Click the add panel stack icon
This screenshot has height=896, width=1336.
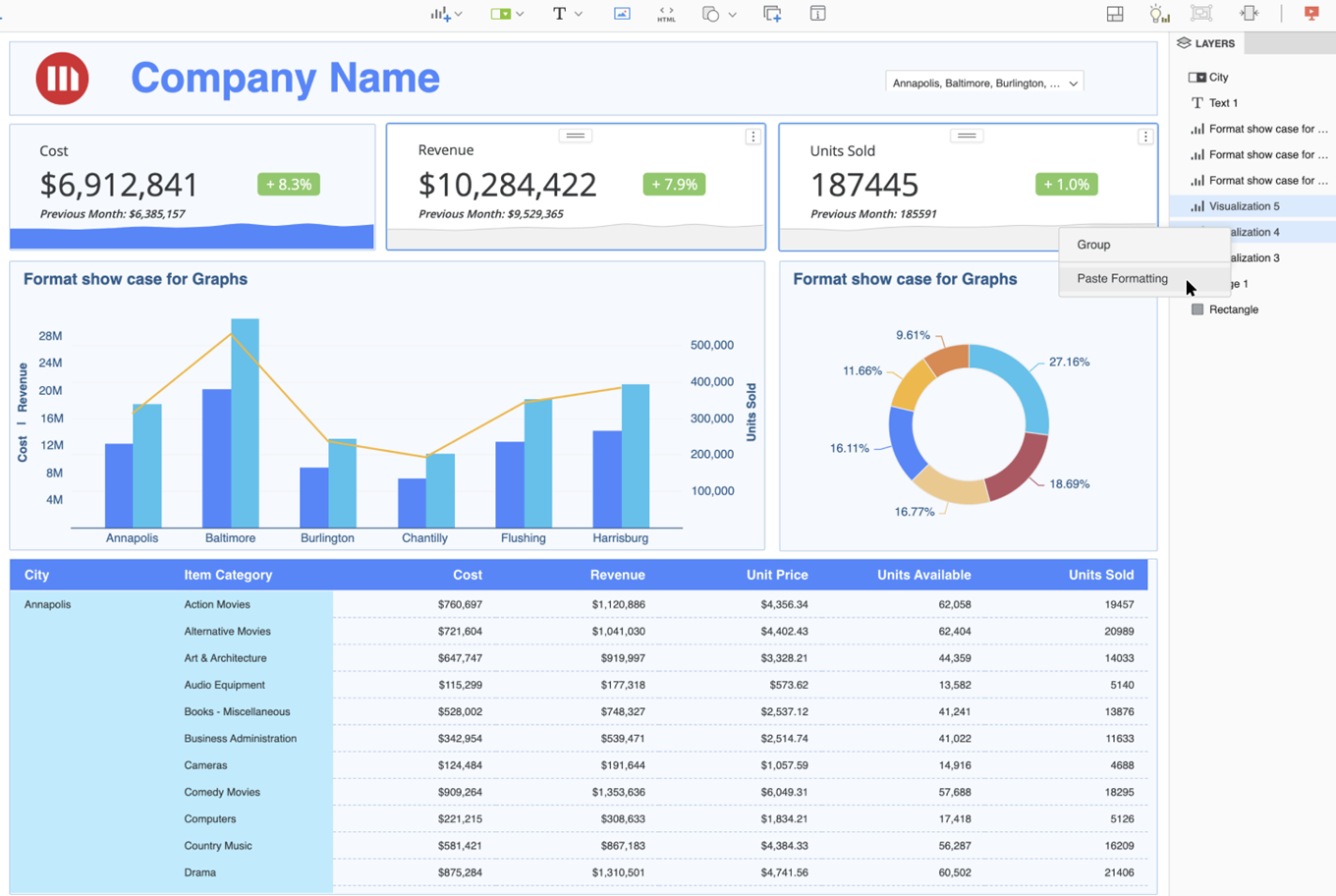click(772, 14)
